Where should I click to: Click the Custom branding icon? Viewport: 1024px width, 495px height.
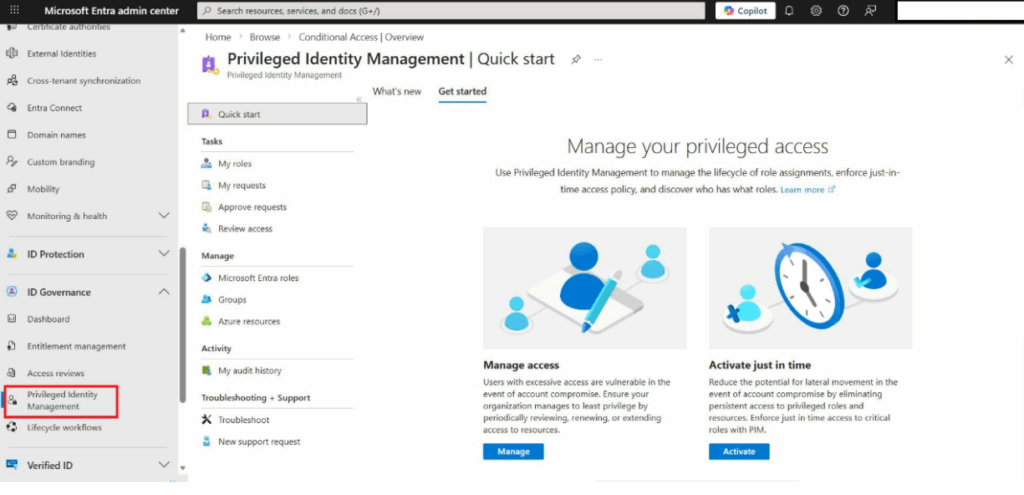pos(12,161)
